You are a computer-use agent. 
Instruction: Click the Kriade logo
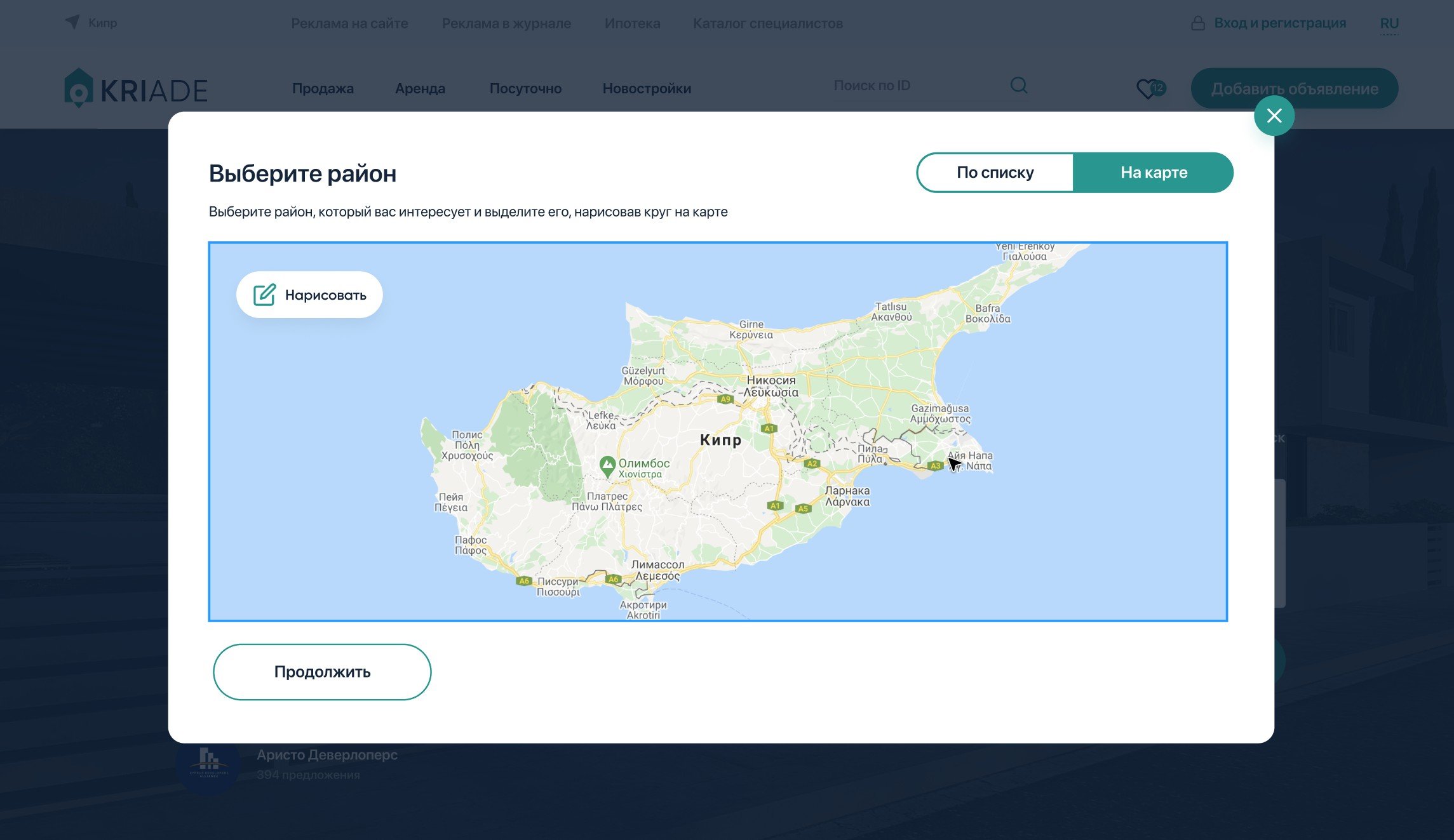[136, 88]
